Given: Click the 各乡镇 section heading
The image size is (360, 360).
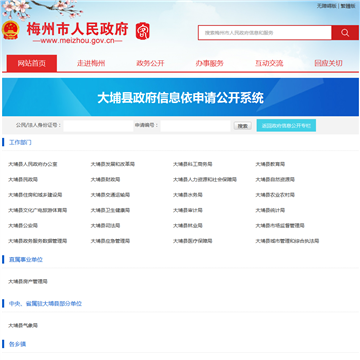Looking at the screenshot, I should [17, 344].
